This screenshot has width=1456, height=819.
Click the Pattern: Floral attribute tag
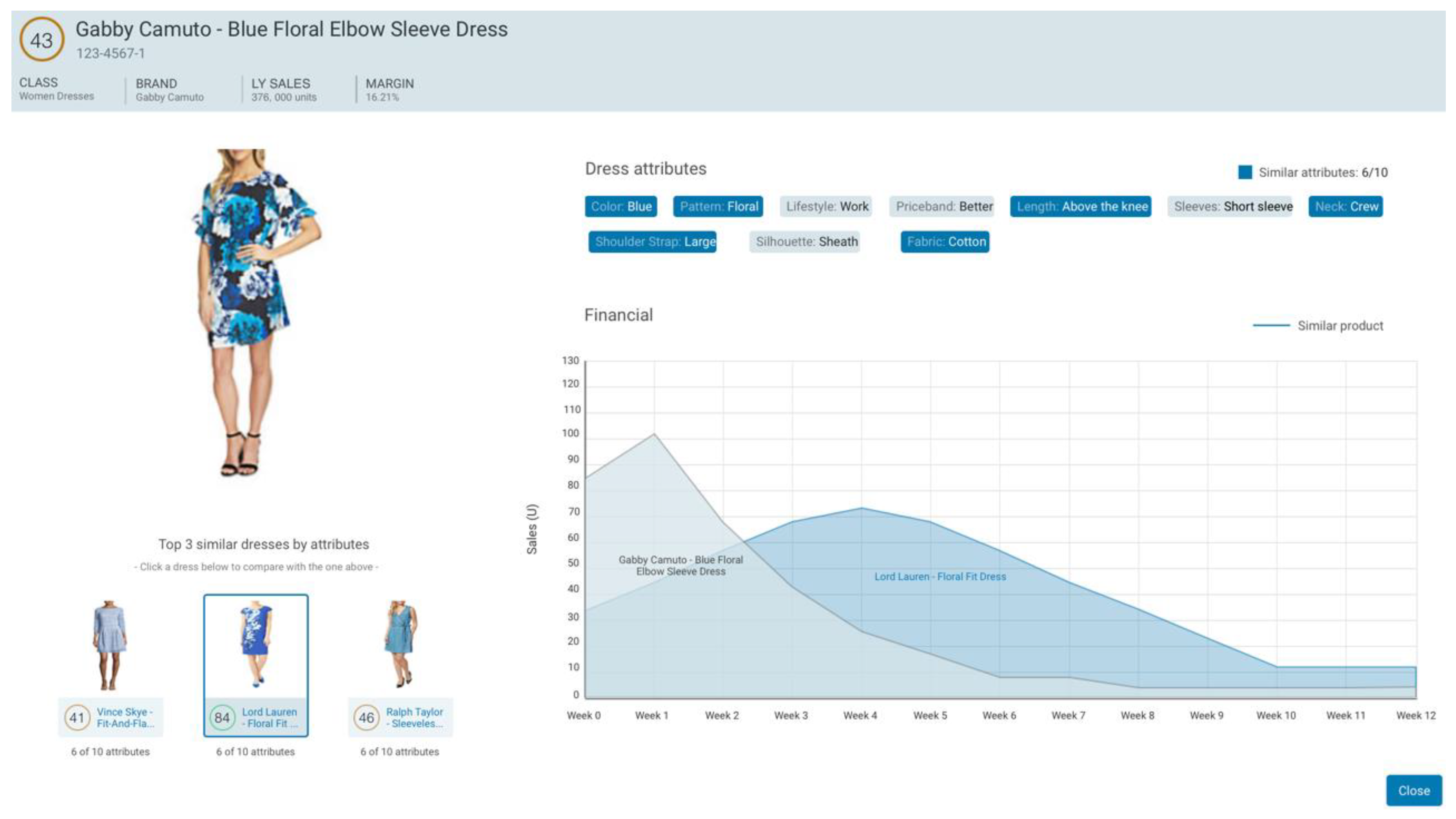pos(718,206)
